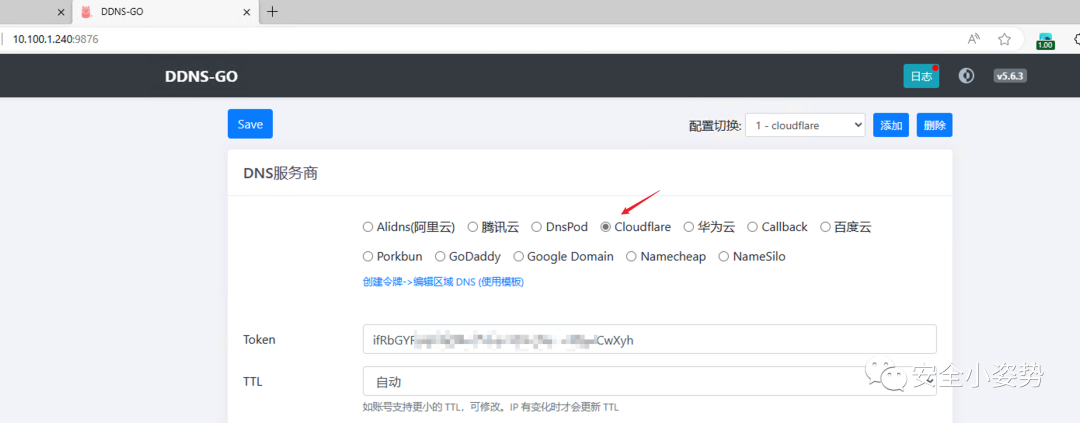Viewport: 1080px width, 423px height.
Task: Click the Read aloud icon in address bar
Action: [x=974, y=39]
